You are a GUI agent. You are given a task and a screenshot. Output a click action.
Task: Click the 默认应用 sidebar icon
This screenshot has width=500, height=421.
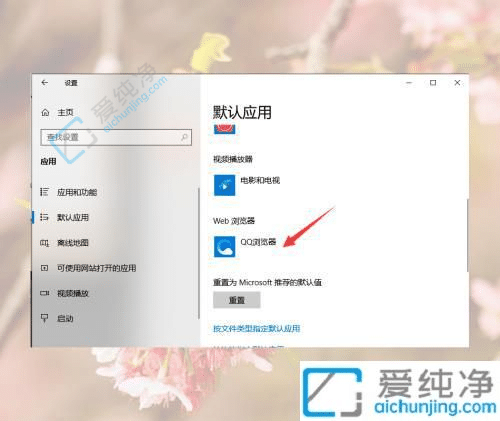44,217
